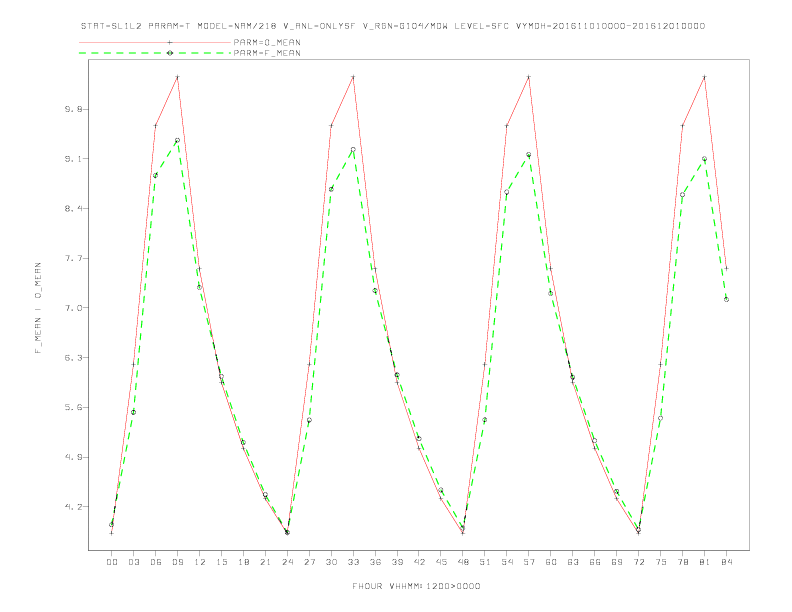The image size is (792, 612).
Task: Click the vertical axis title F_MEAN | O_MEAN
Action: click(x=38, y=308)
